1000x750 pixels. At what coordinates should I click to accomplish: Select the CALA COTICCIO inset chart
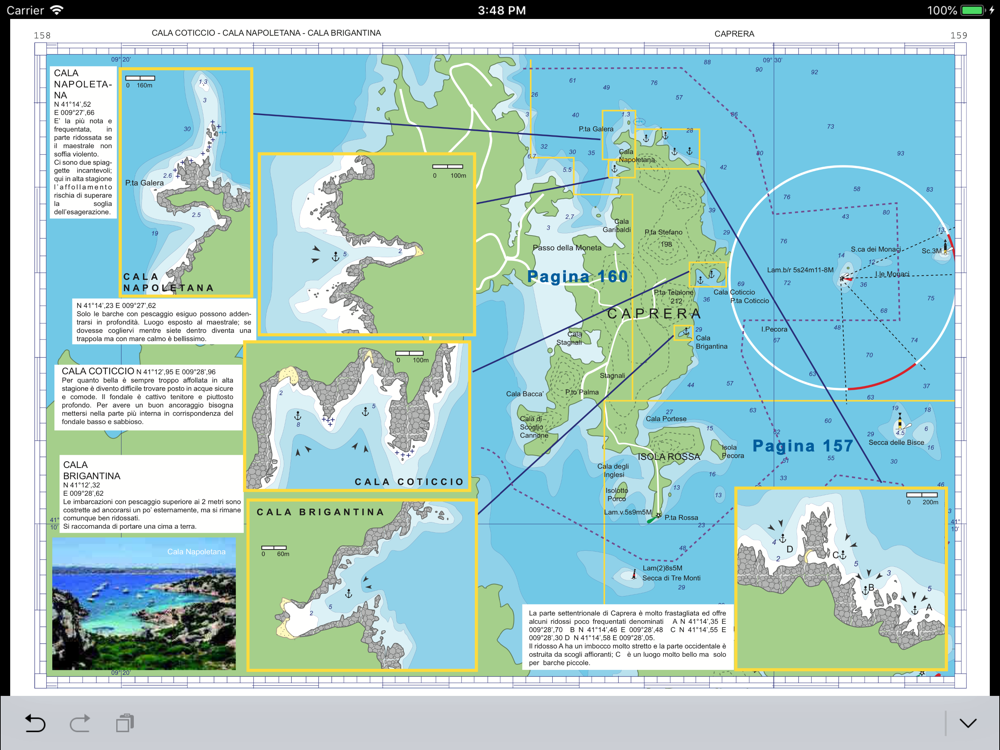pyautogui.click(x=357, y=416)
